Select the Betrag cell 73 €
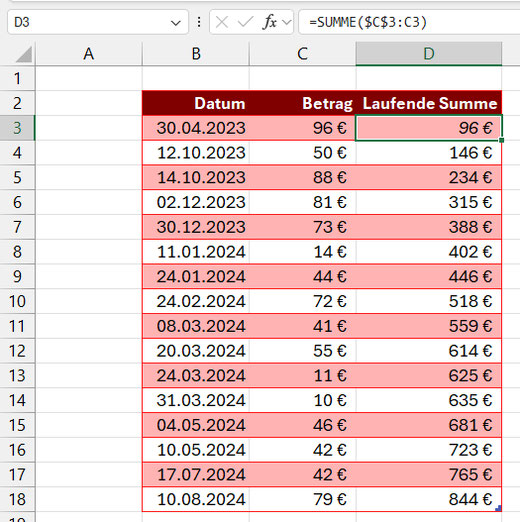520x522 pixels. 302,227
